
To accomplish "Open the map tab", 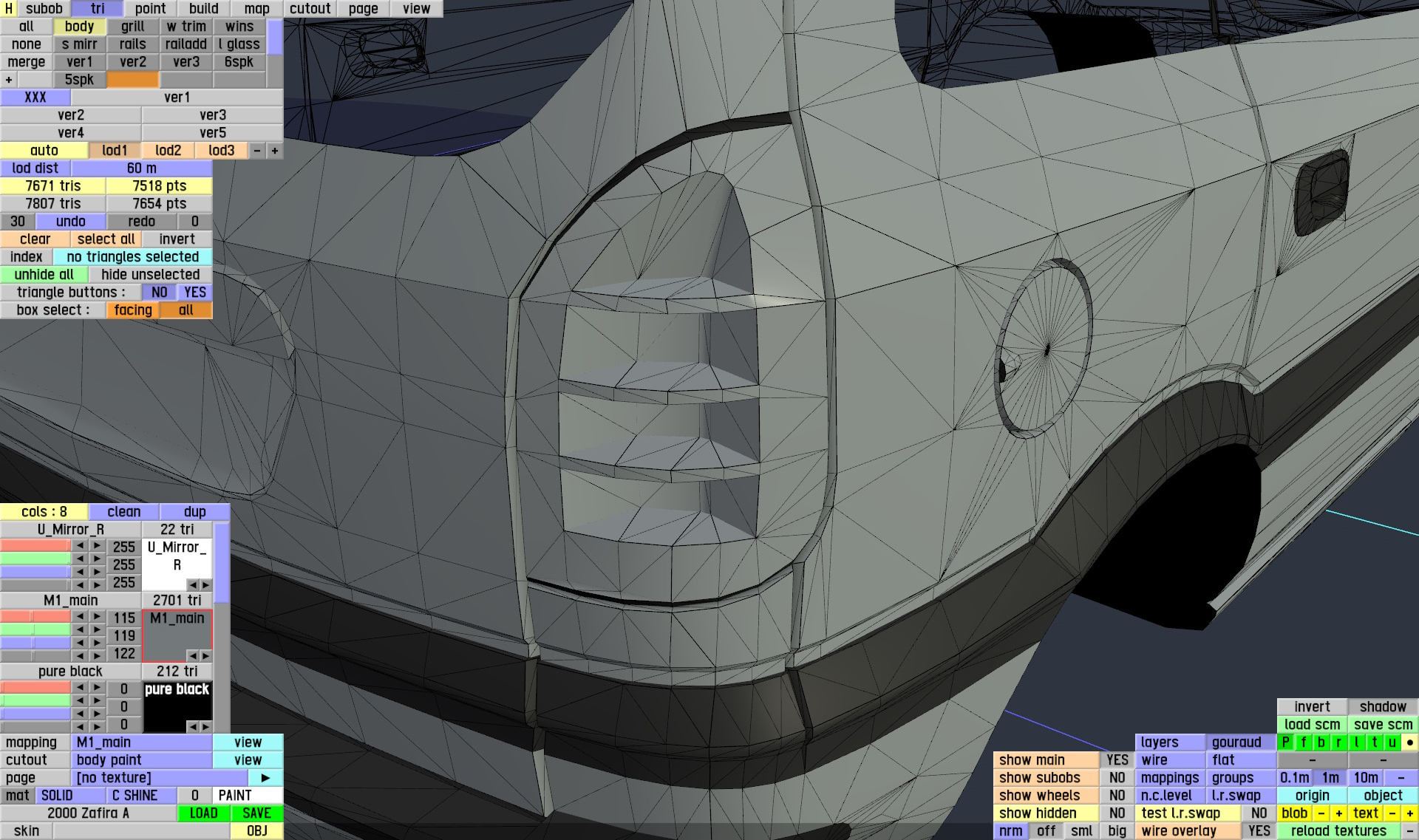I will pos(256,9).
